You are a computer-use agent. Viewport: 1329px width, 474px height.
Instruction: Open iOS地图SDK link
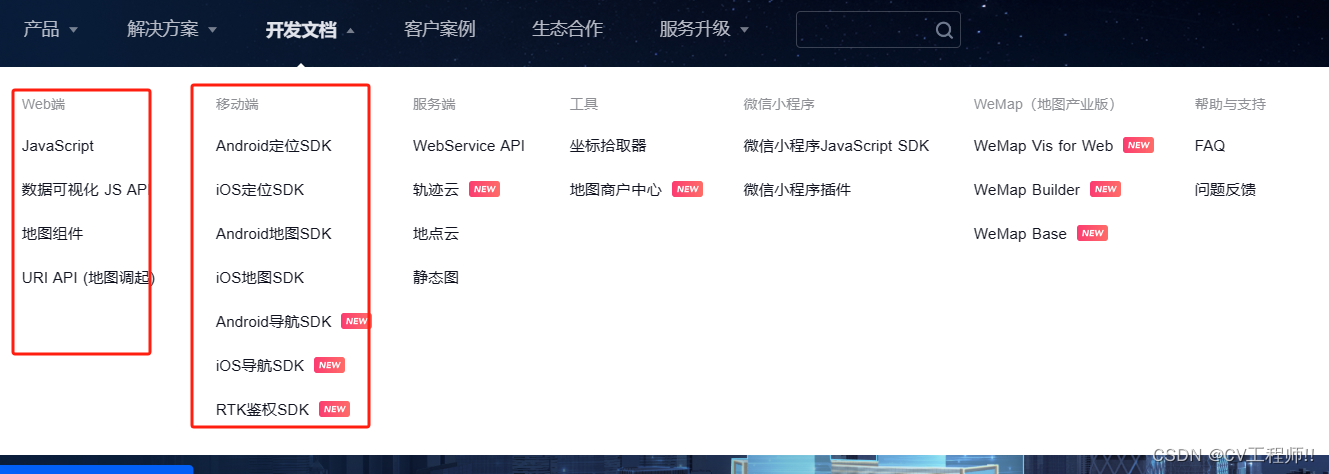(260, 278)
